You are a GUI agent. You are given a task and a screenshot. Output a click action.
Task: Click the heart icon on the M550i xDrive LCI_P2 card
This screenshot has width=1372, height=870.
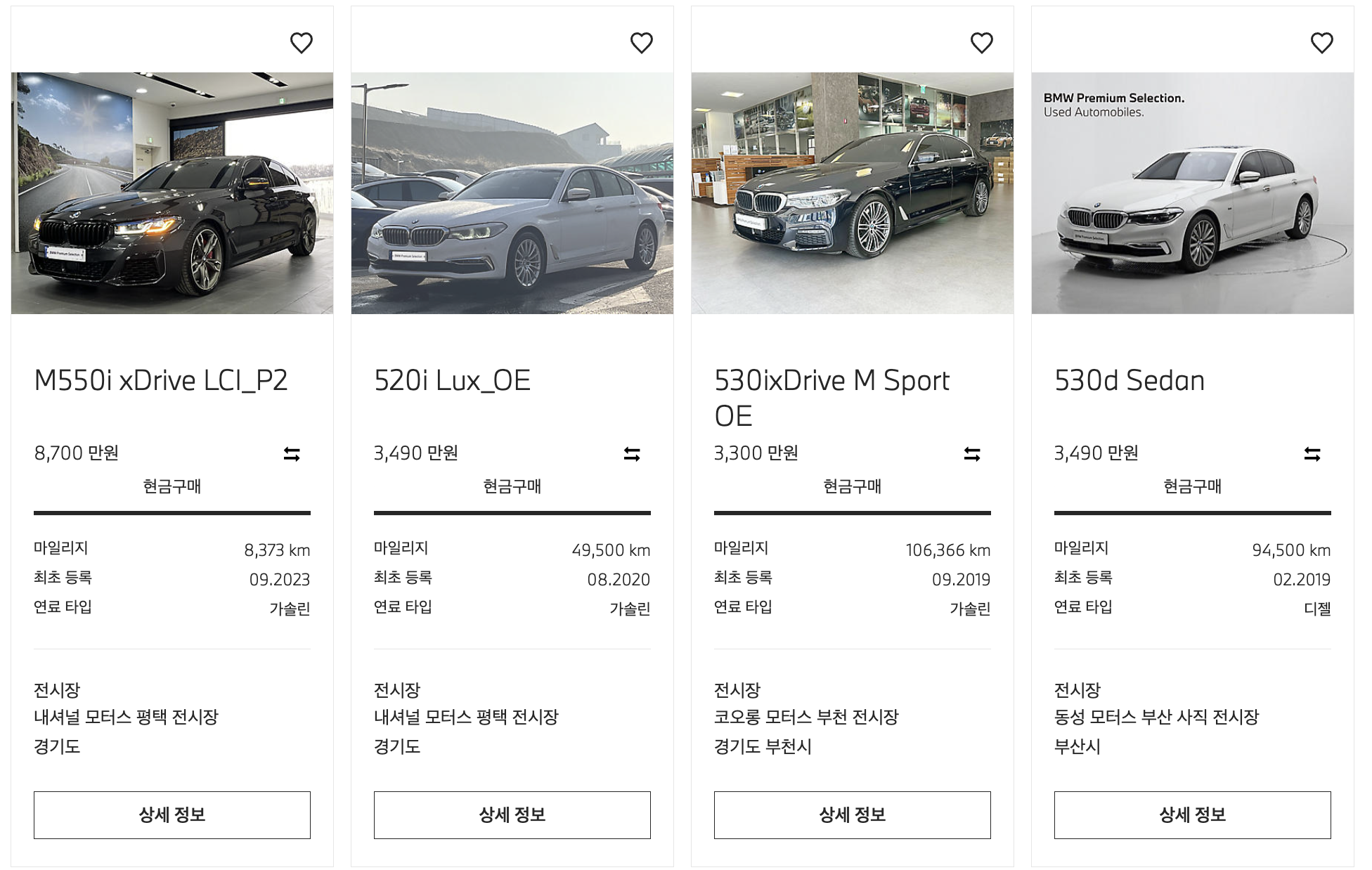point(302,42)
